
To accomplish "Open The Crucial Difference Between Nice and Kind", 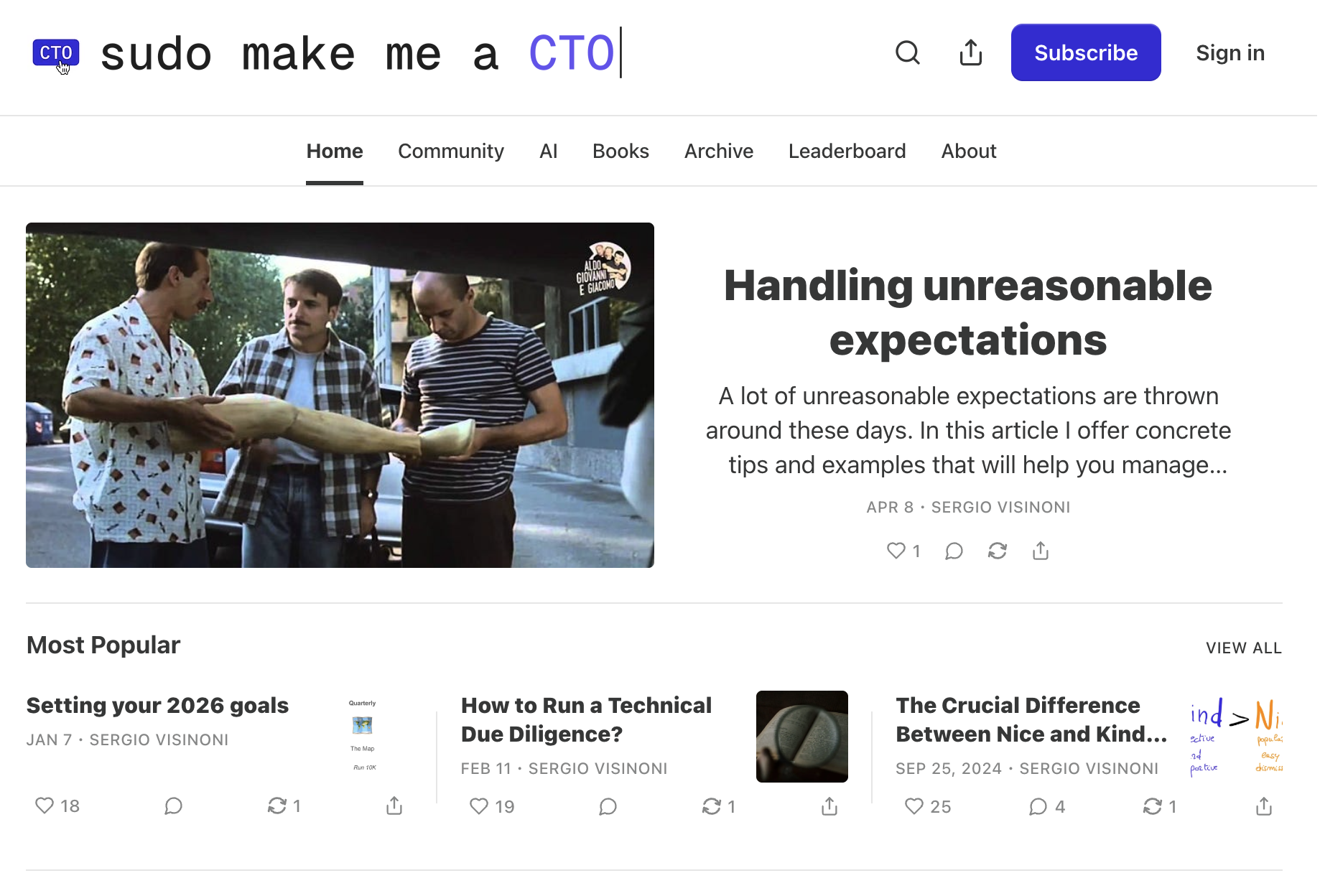I will pyautogui.click(x=1031, y=719).
